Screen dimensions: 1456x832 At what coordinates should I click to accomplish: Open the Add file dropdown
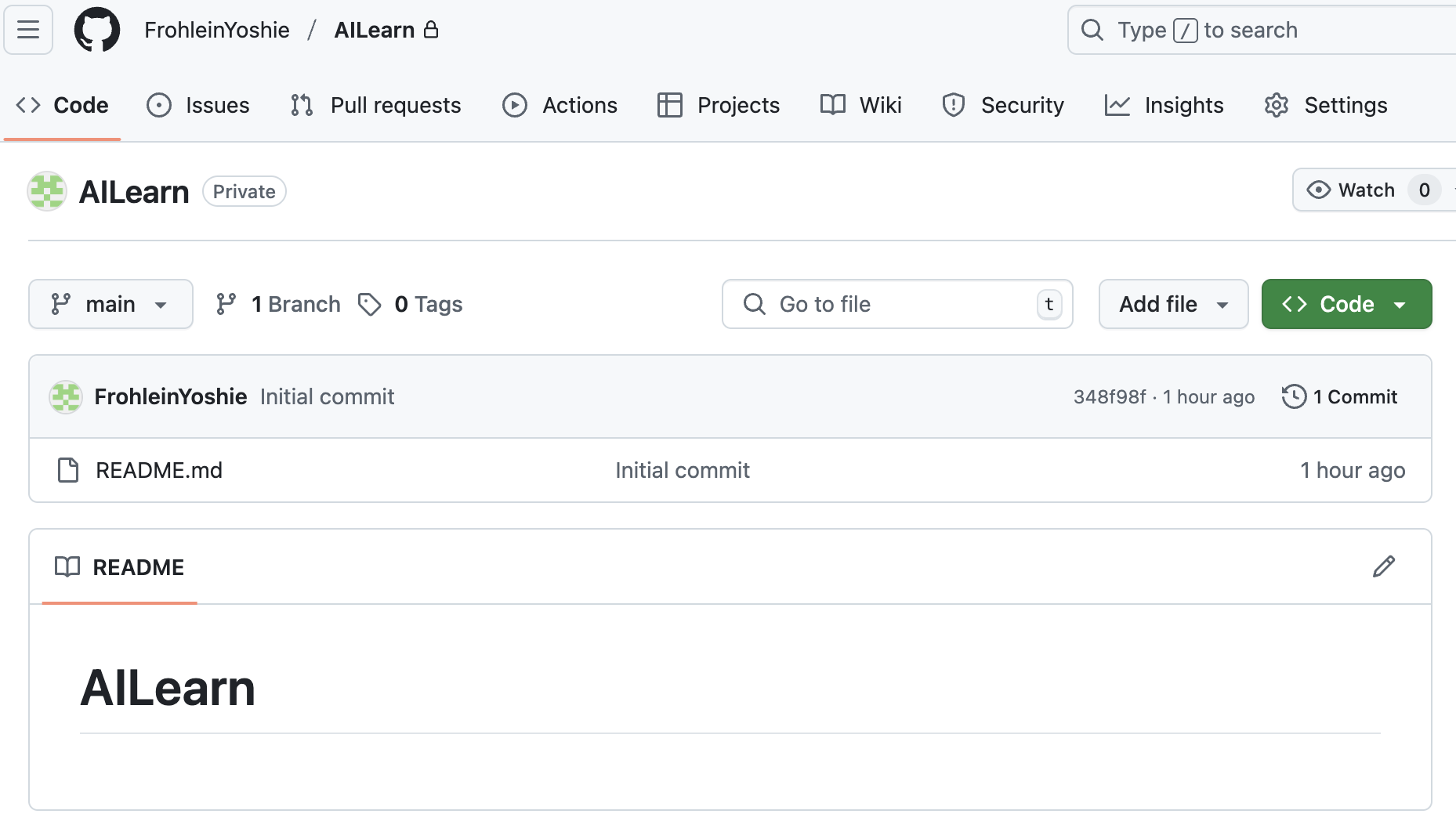tap(1173, 304)
